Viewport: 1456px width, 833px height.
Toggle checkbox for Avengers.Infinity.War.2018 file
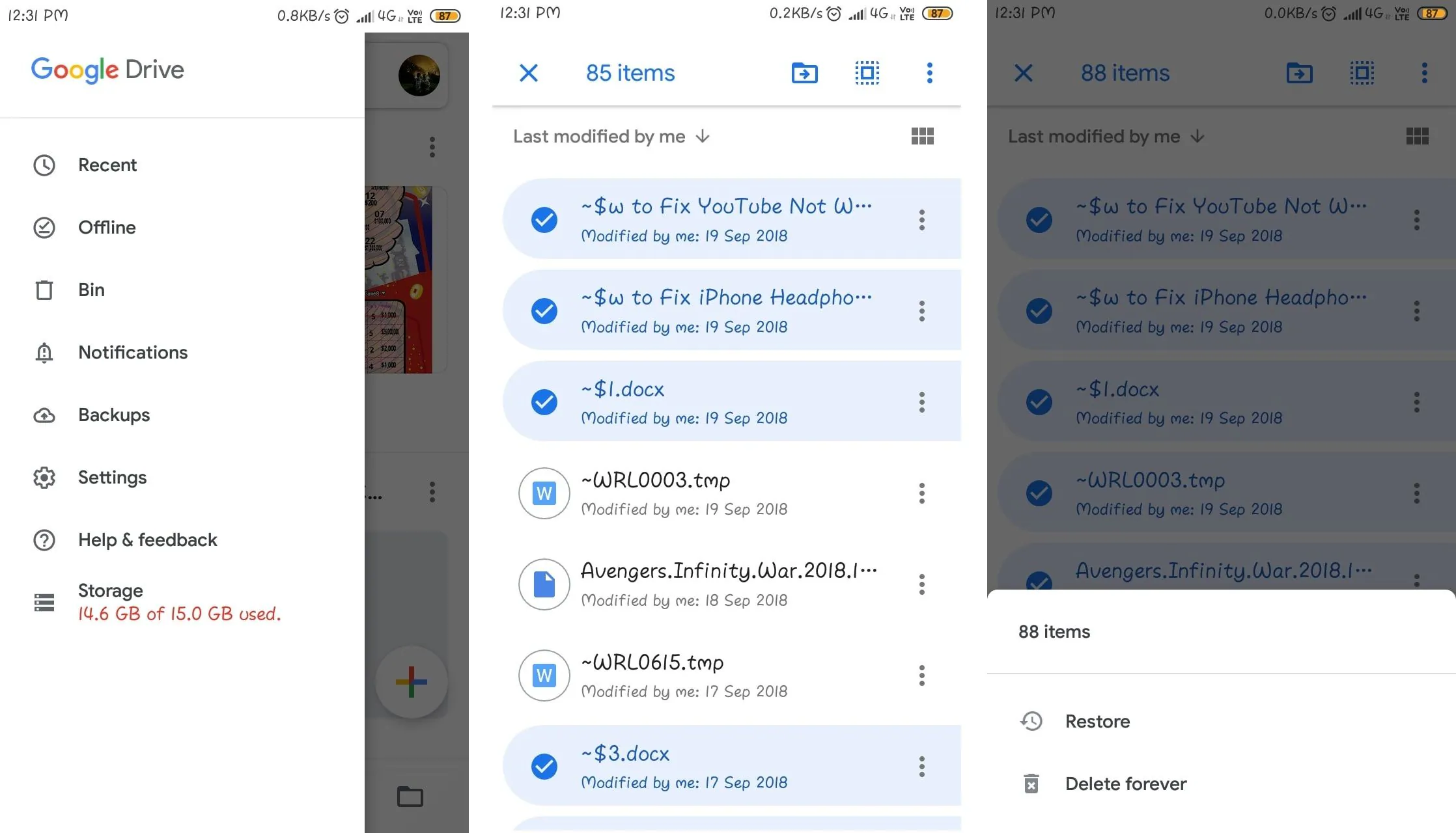tap(545, 583)
